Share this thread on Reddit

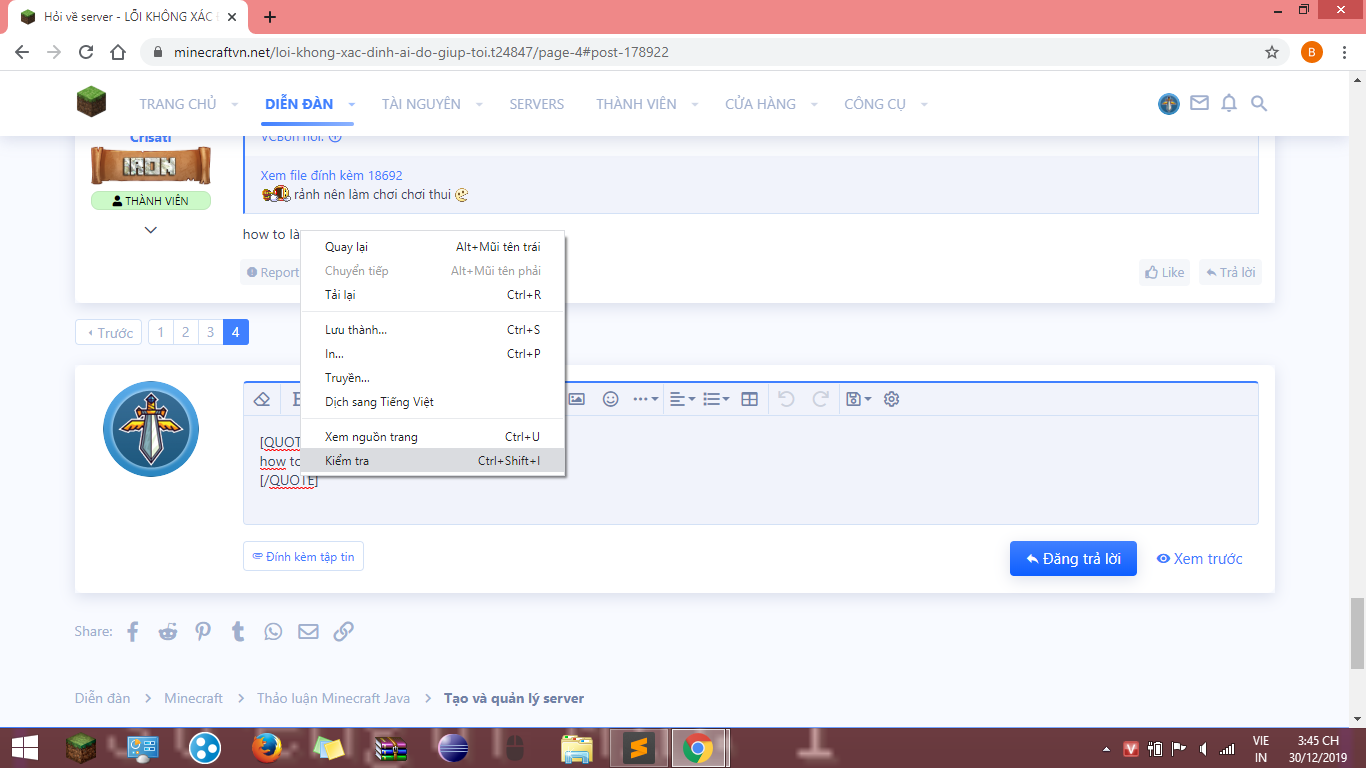point(168,631)
